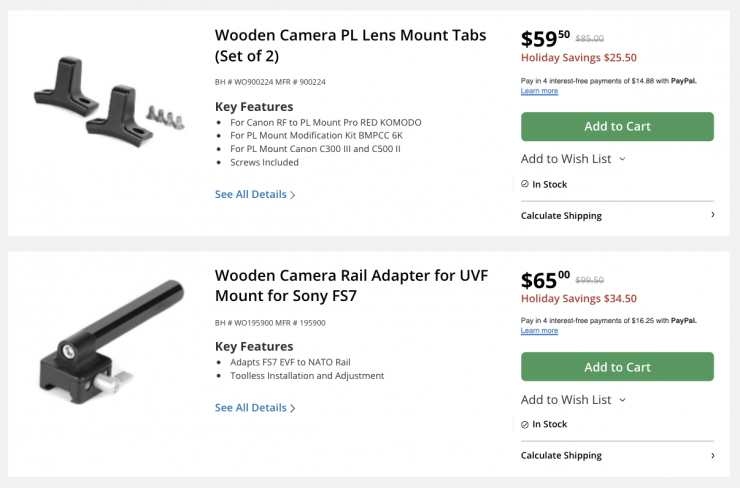Expand Add to Wish List for Rail Adapter
This screenshot has height=488, width=740.
point(573,400)
